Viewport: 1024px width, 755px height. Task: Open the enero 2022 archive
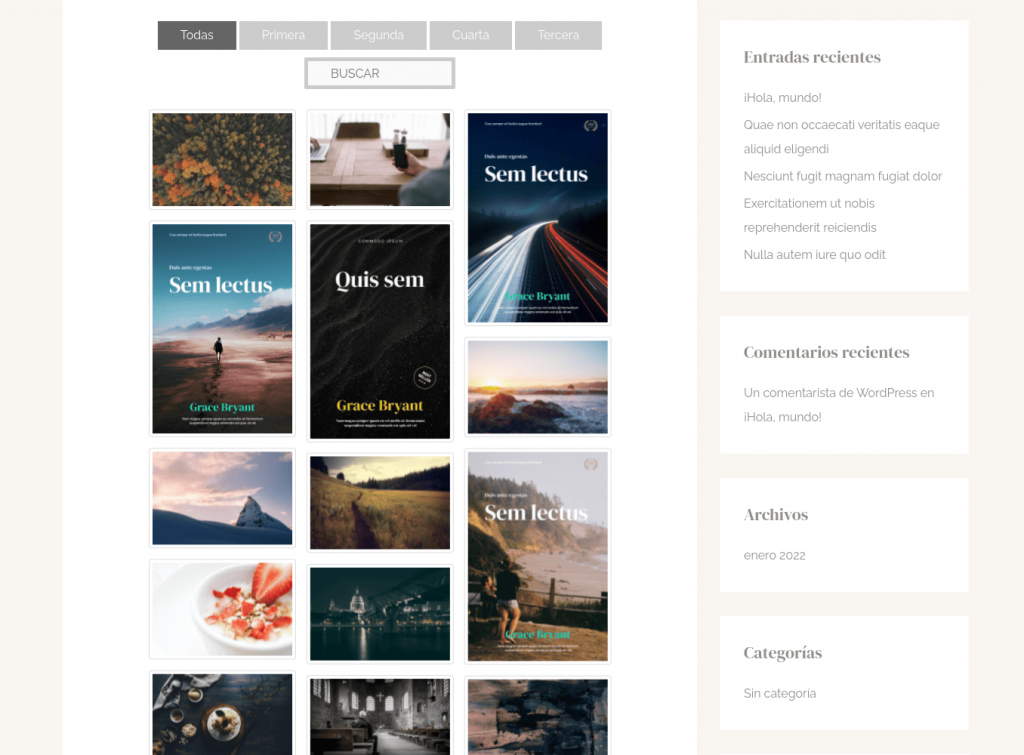[774, 555]
